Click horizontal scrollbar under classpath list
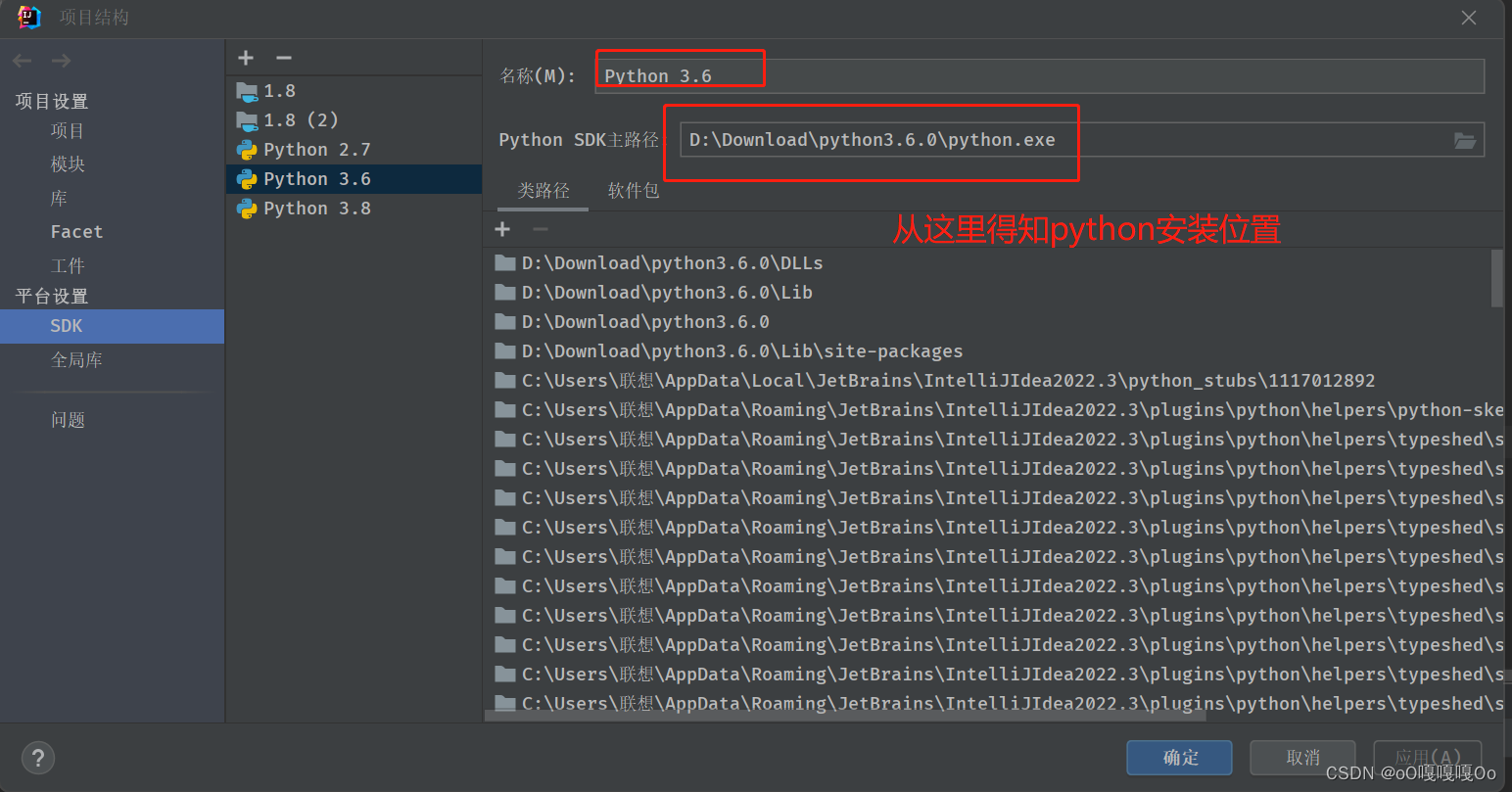Viewport: 1512px width, 792px height. click(846, 716)
